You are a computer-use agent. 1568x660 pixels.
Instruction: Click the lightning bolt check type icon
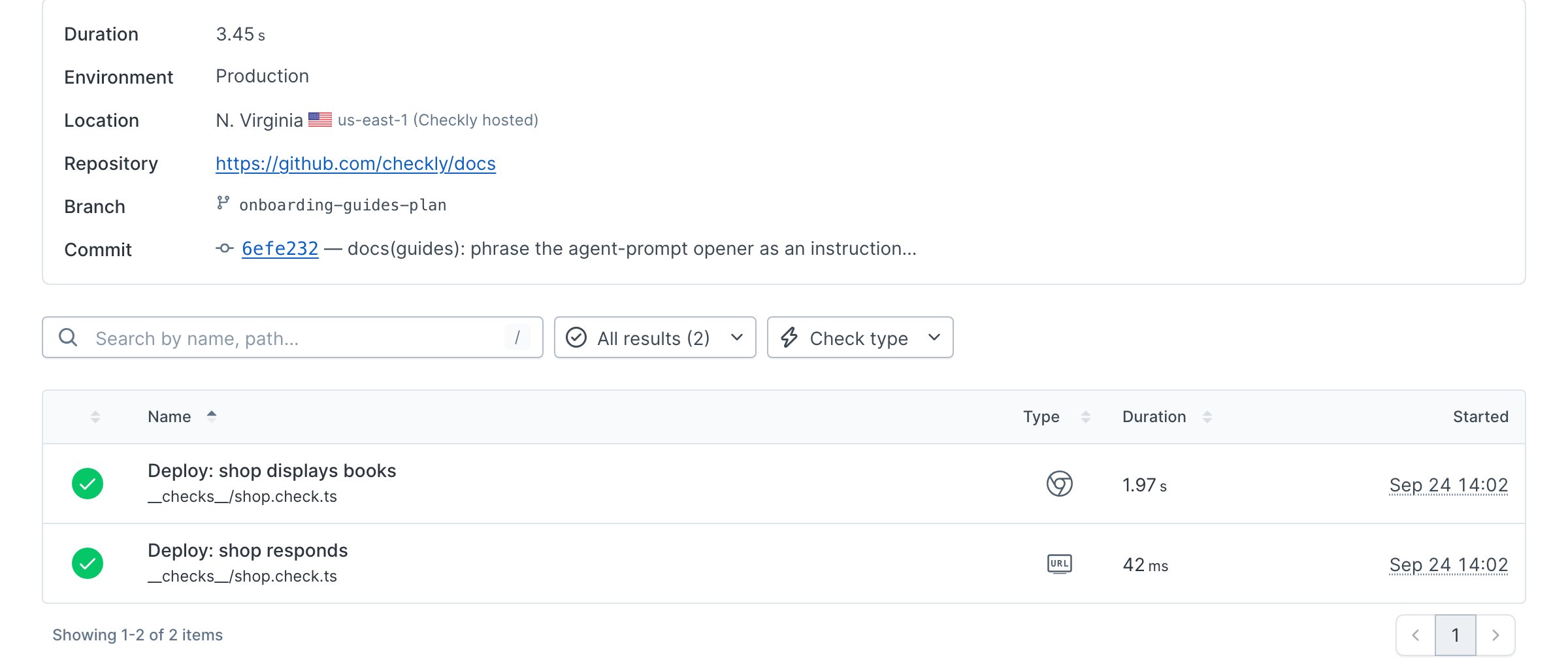click(789, 337)
